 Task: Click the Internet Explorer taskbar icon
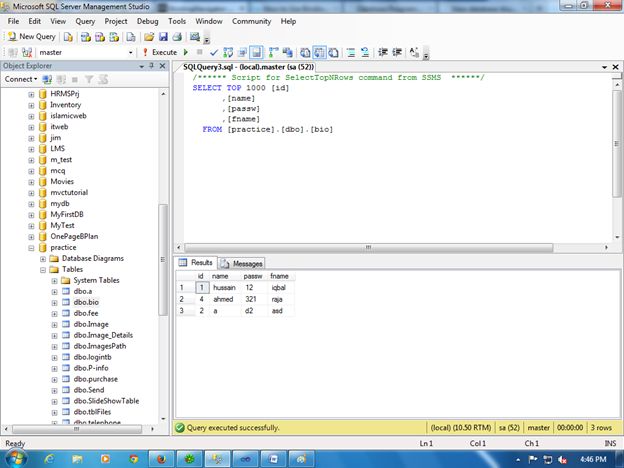(49, 458)
